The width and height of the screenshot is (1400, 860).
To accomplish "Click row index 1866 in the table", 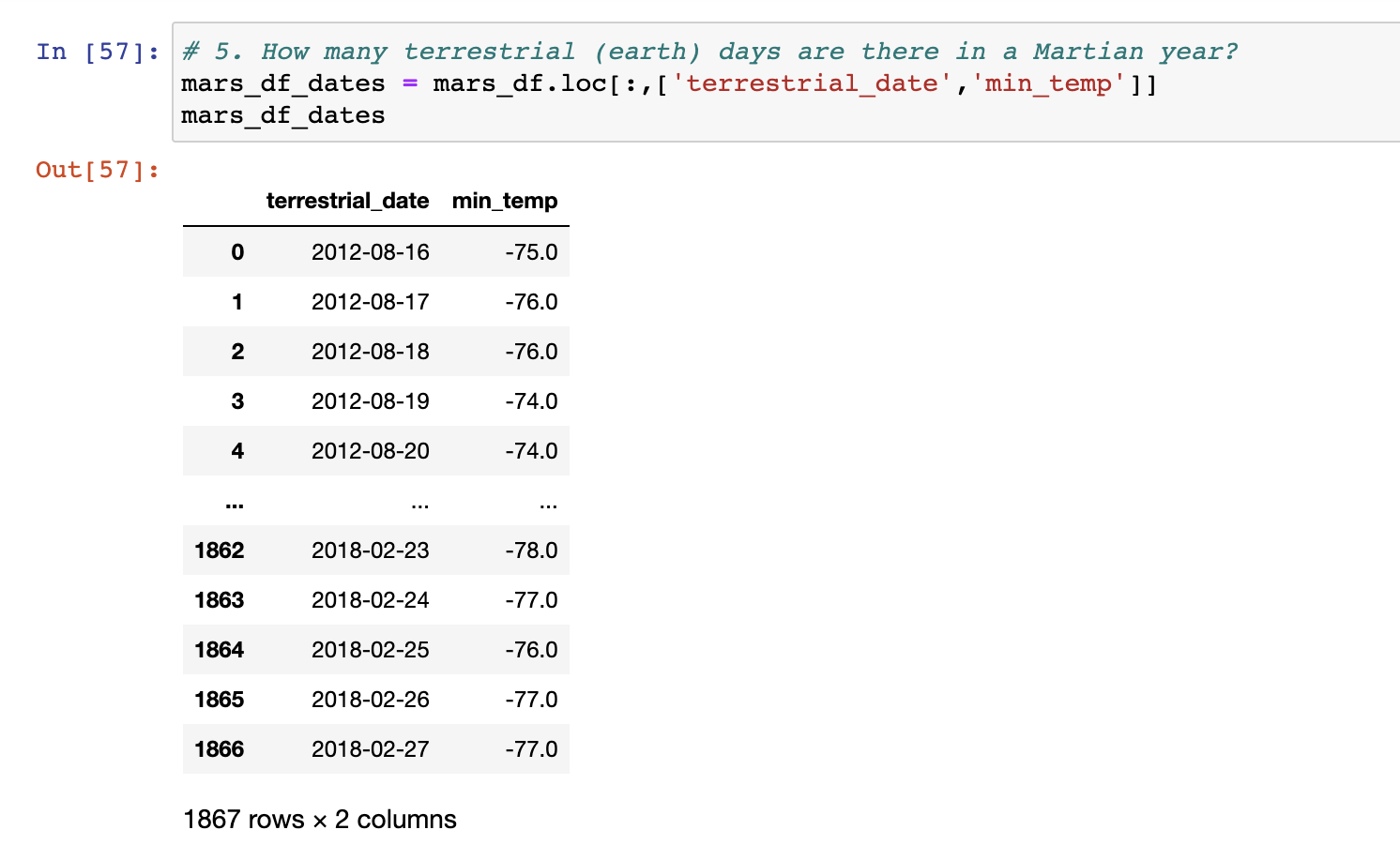I will (x=220, y=749).
